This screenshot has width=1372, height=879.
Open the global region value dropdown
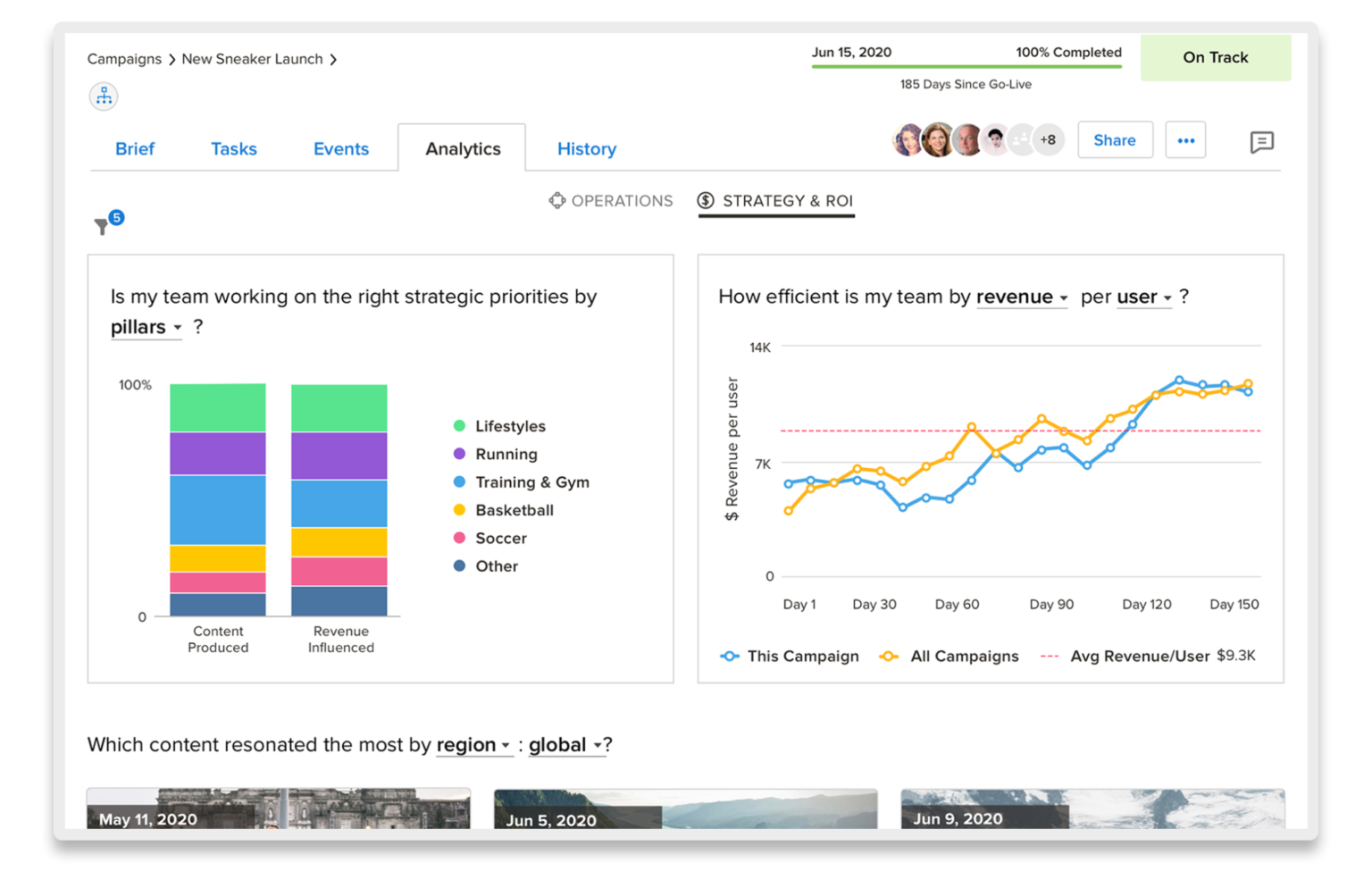click(x=565, y=745)
